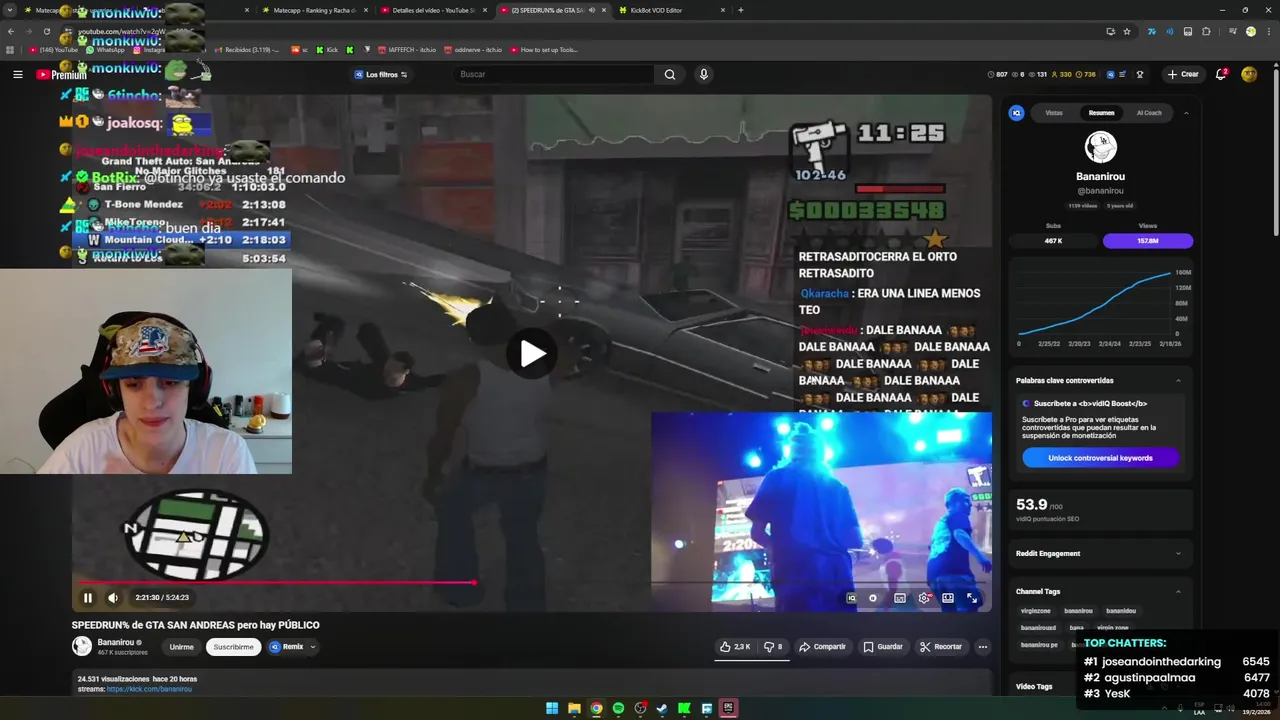Screen dimensions: 1280x720
Task: Open the Chrome extensions puzzle icon
Action: (x=1206, y=31)
